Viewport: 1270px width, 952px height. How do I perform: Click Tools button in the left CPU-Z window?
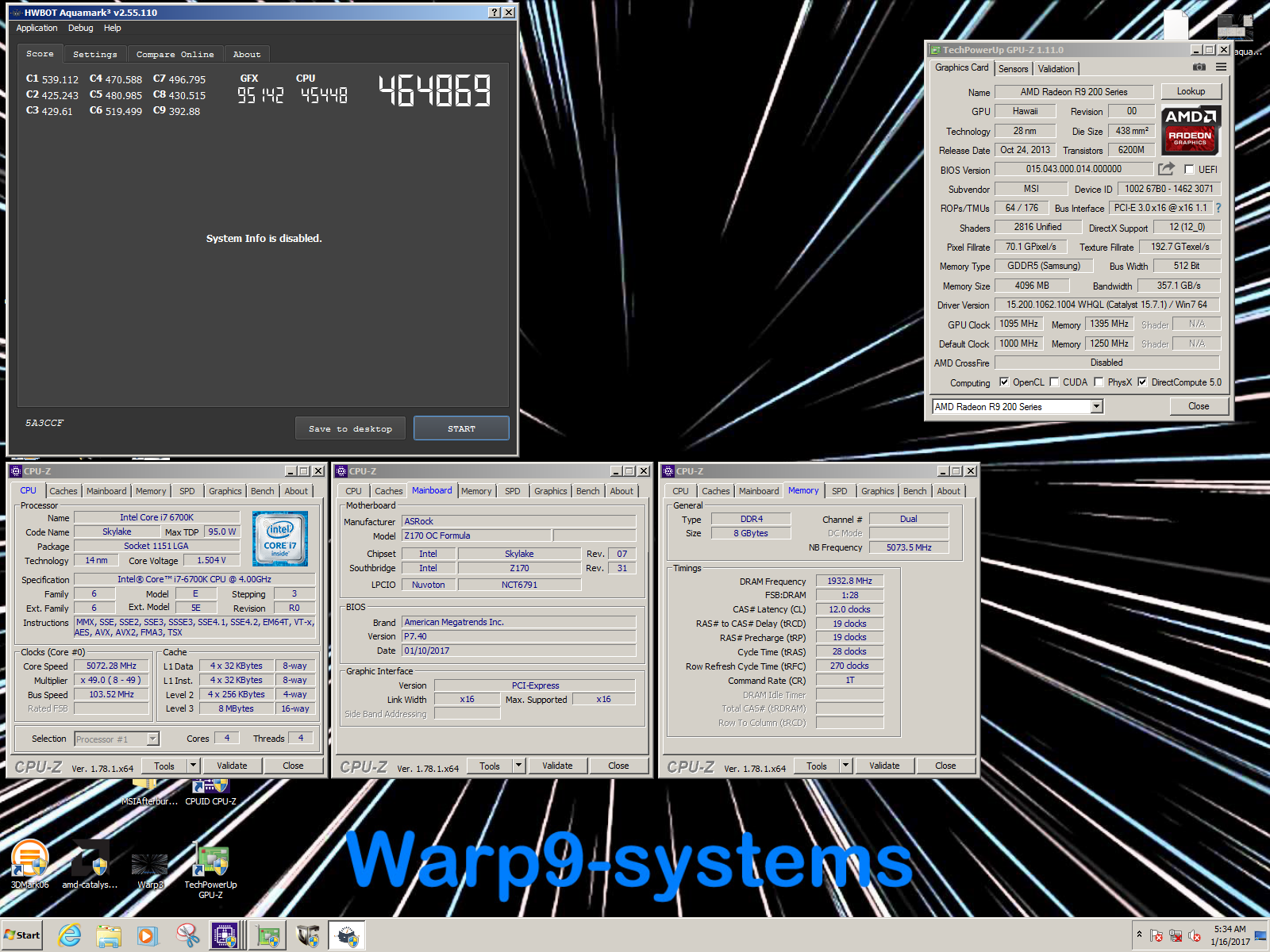[164, 766]
